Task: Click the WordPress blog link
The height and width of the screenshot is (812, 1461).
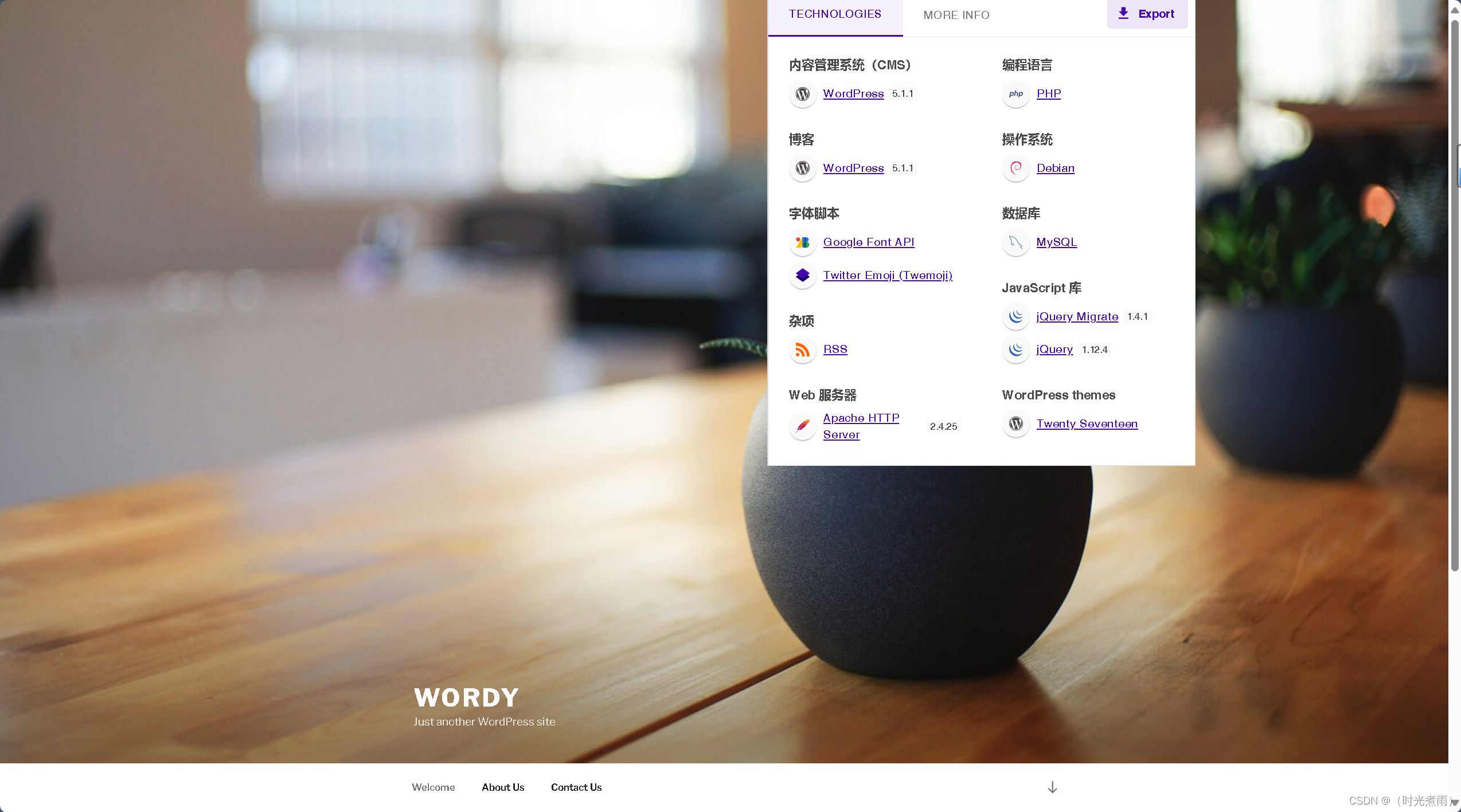Action: [852, 167]
